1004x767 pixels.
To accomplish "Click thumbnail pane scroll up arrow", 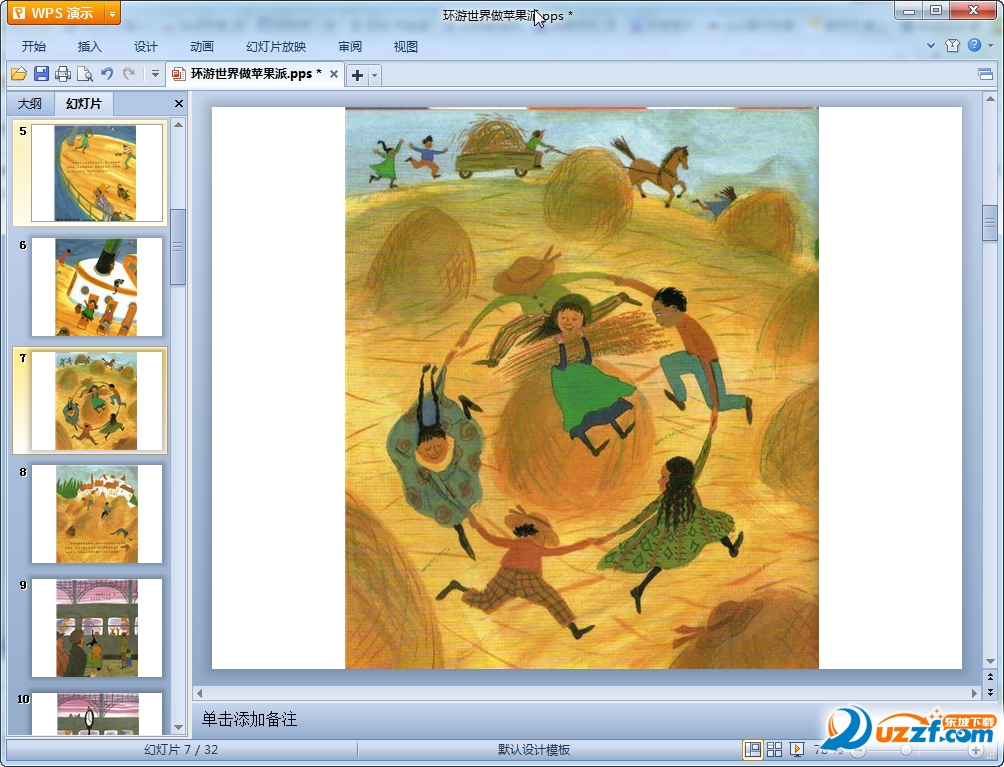I will pos(179,125).
